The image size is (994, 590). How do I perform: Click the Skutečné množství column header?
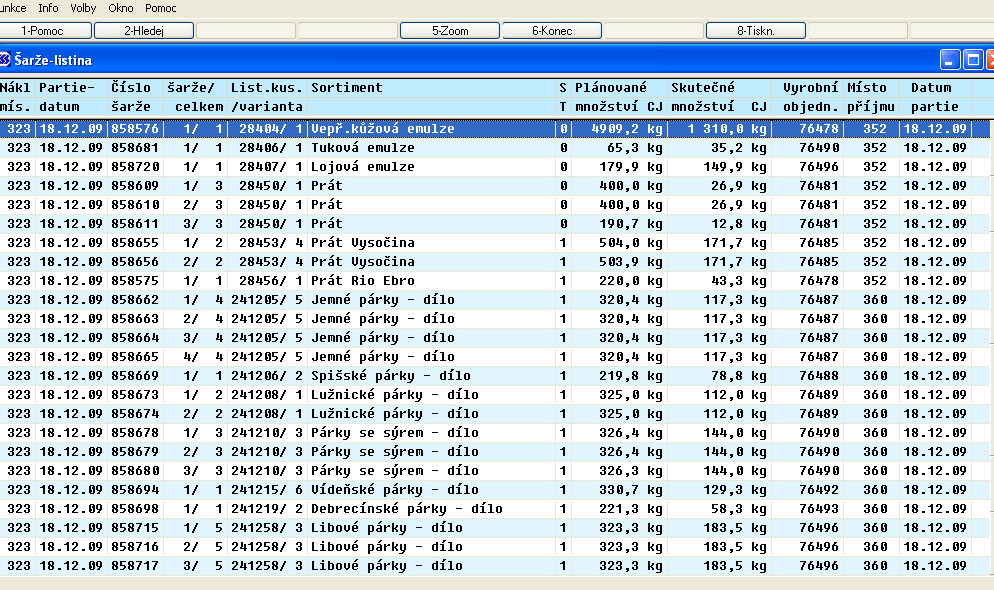click(x=719, y=97)
